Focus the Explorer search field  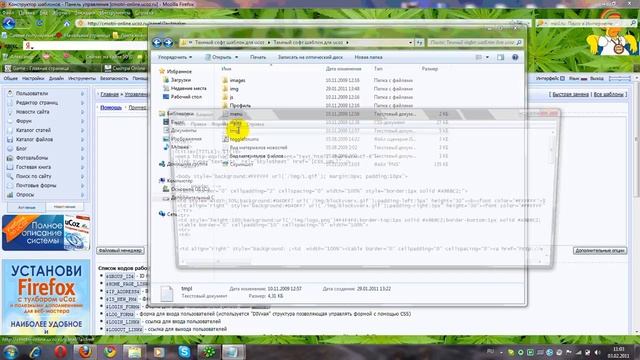click(x=475, y=42)
